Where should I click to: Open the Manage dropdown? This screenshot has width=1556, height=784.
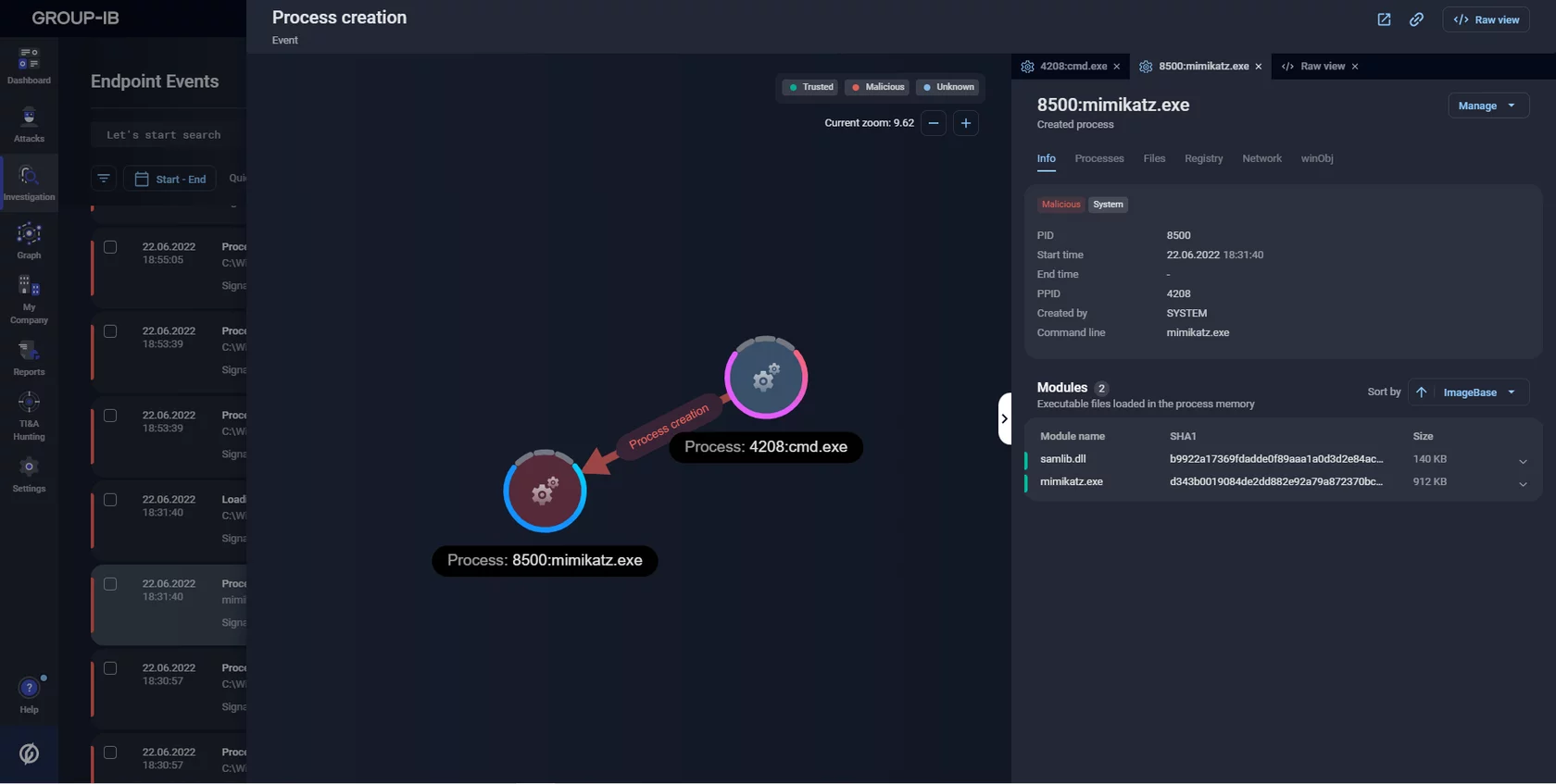(1487, 106)
